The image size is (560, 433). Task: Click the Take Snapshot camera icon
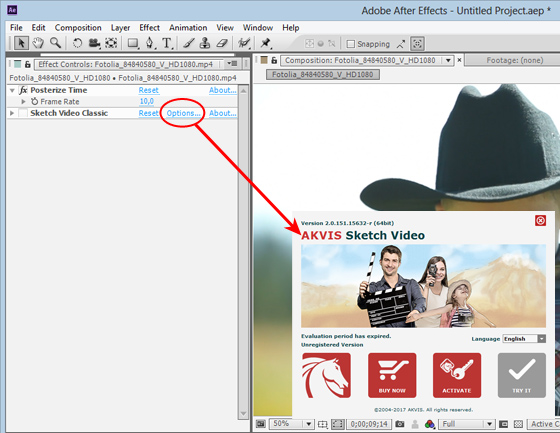click(x=400, y=424)
